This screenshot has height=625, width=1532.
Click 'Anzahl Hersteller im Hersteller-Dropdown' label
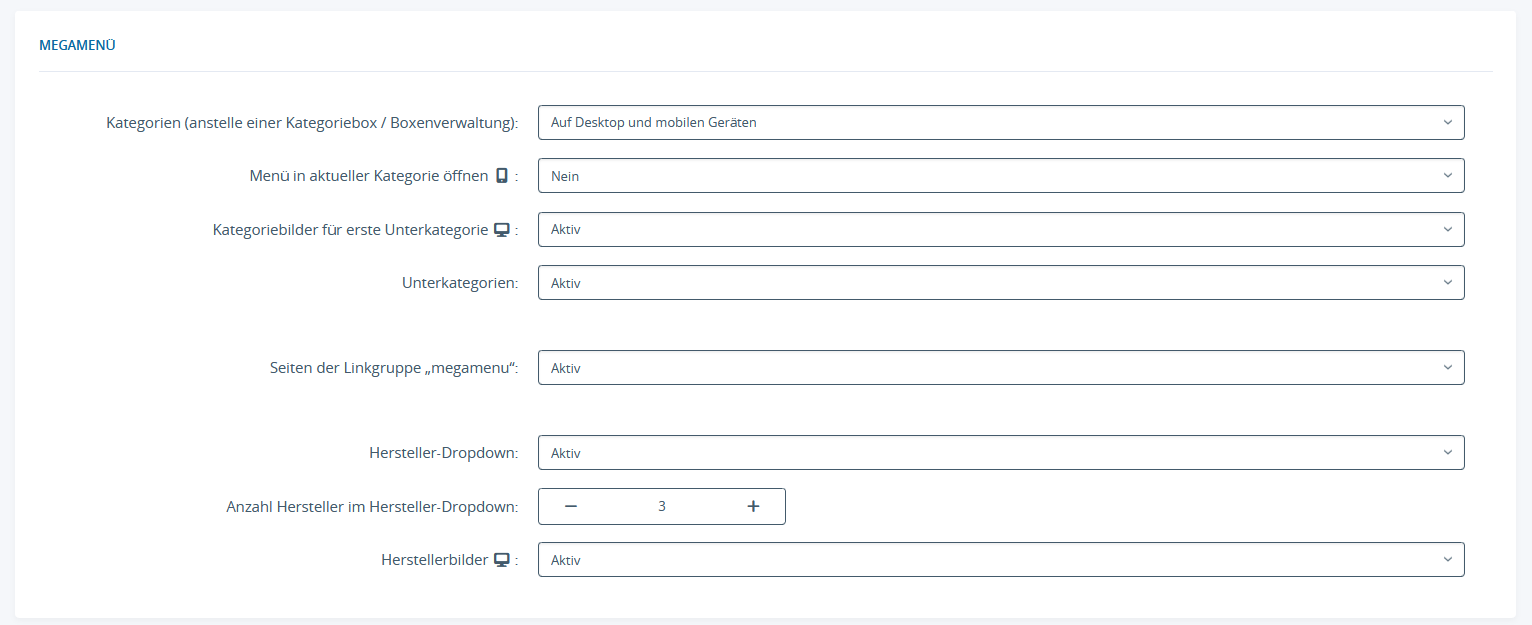point(372,507)
